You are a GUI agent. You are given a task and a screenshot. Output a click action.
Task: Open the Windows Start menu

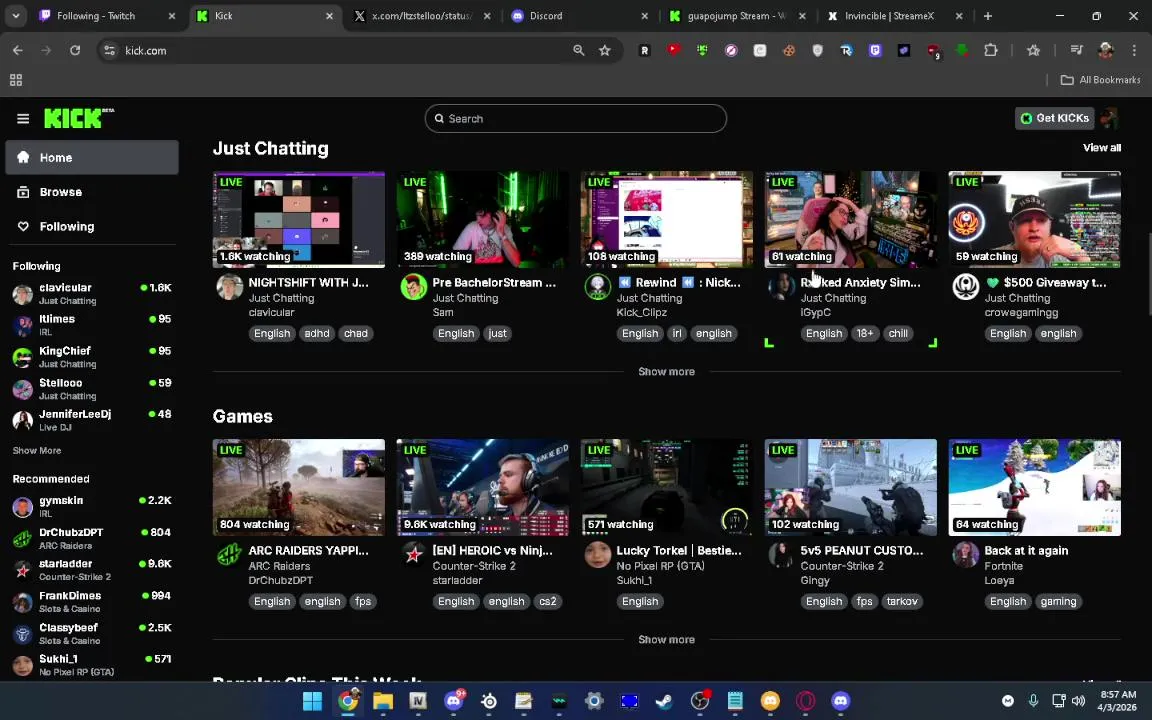click(312, 701)
